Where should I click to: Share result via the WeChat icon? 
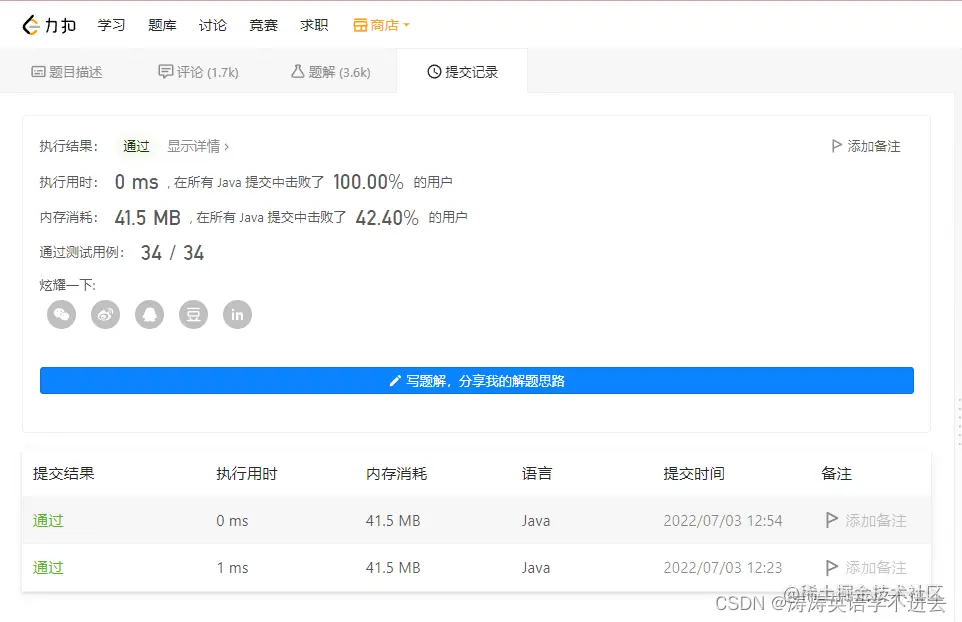tap(61, 314)
